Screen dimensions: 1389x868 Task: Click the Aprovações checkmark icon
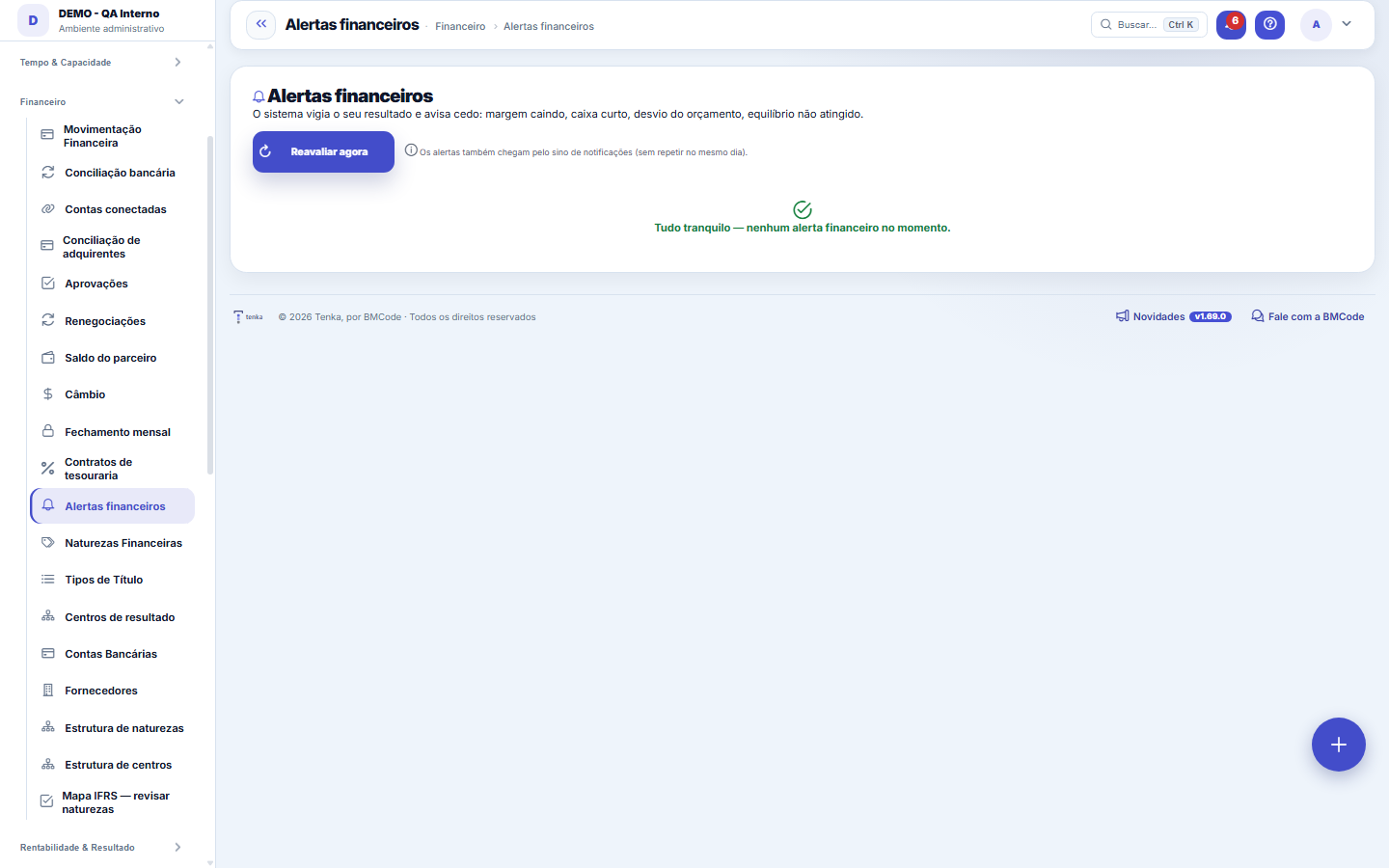click(47, 284)
